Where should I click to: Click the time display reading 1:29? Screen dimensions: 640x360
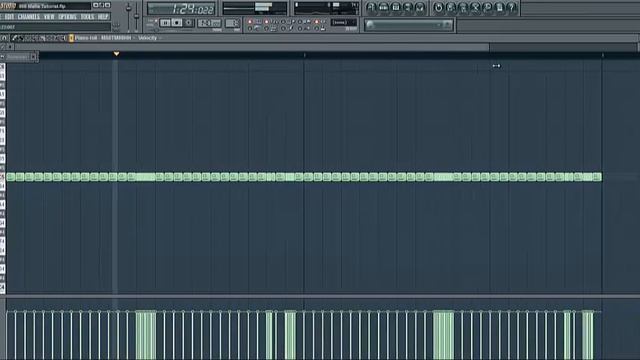181,9
